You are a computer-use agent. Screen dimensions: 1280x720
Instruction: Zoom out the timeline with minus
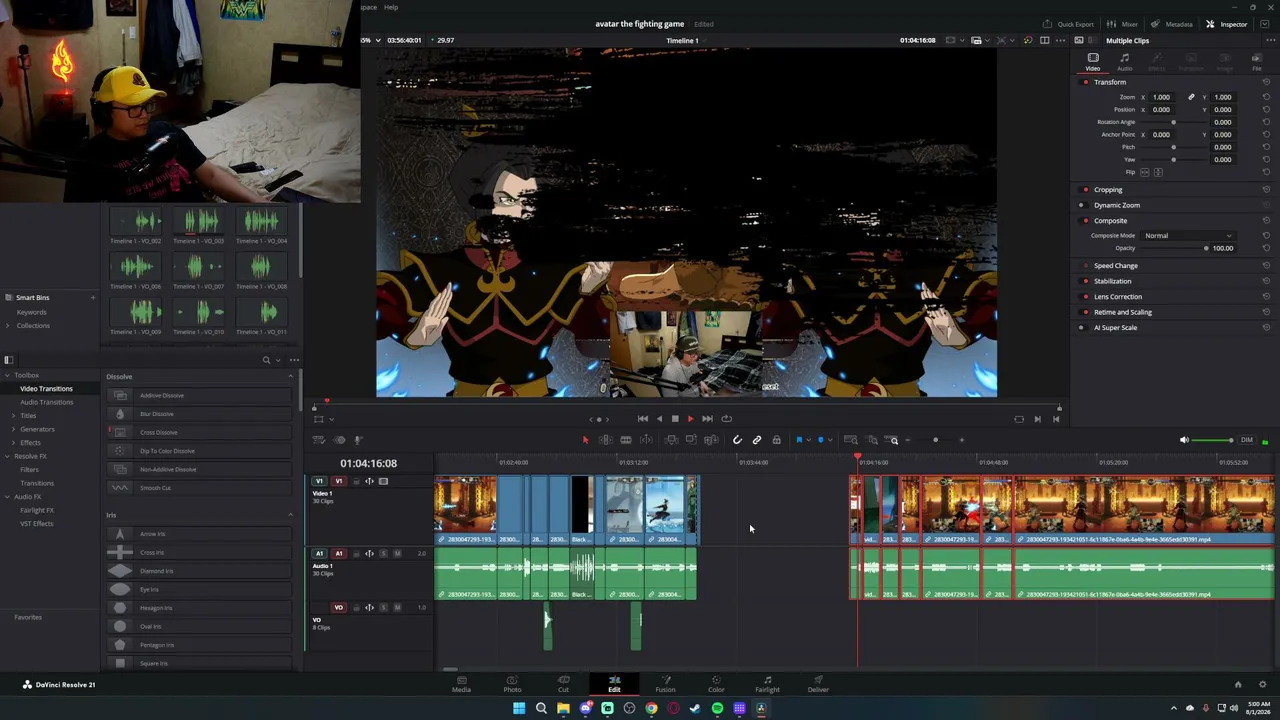pyautogui.click(x=910, y=440)
